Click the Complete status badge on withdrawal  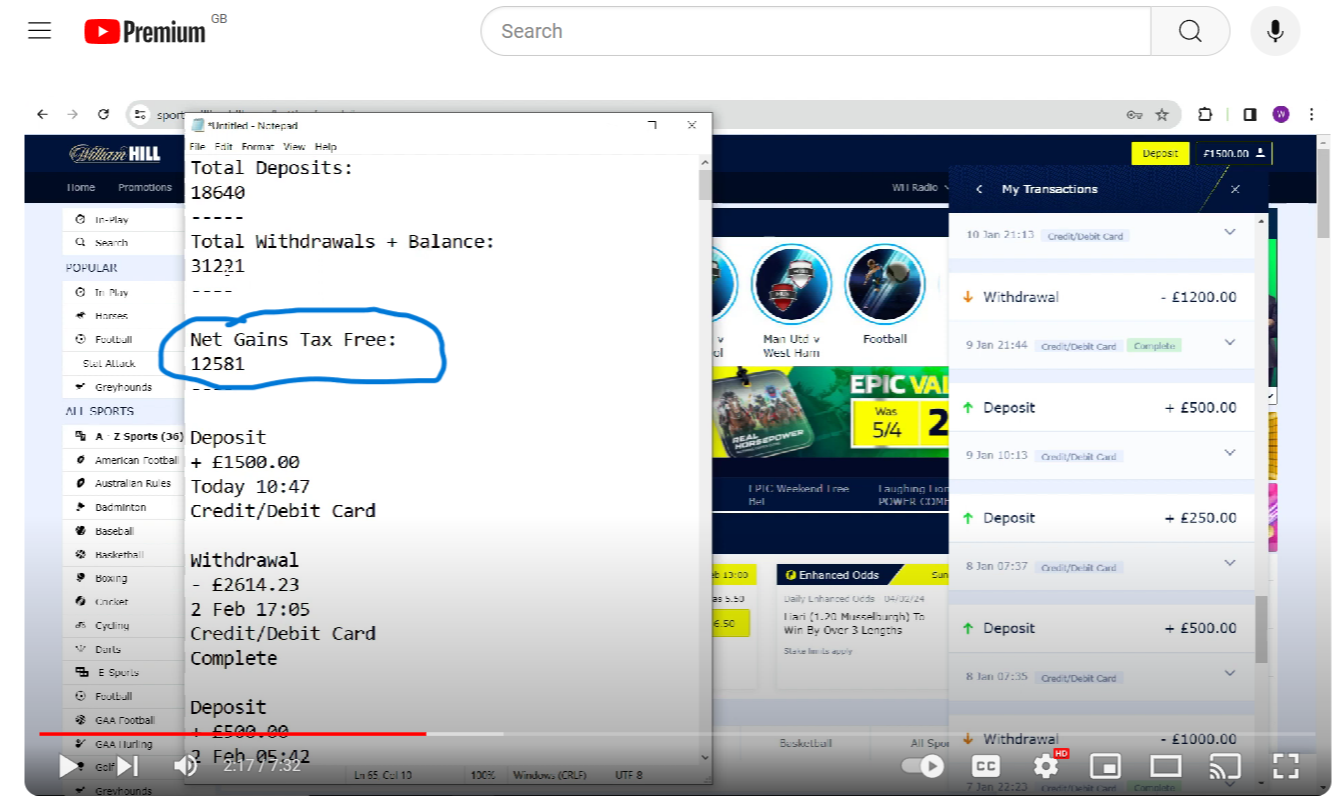coord(1154,345)
